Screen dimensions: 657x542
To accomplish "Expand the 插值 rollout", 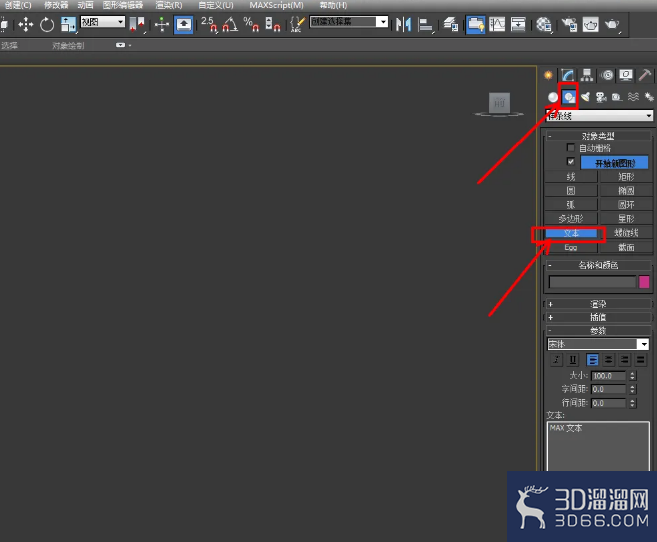I will [x=598, y=317].
